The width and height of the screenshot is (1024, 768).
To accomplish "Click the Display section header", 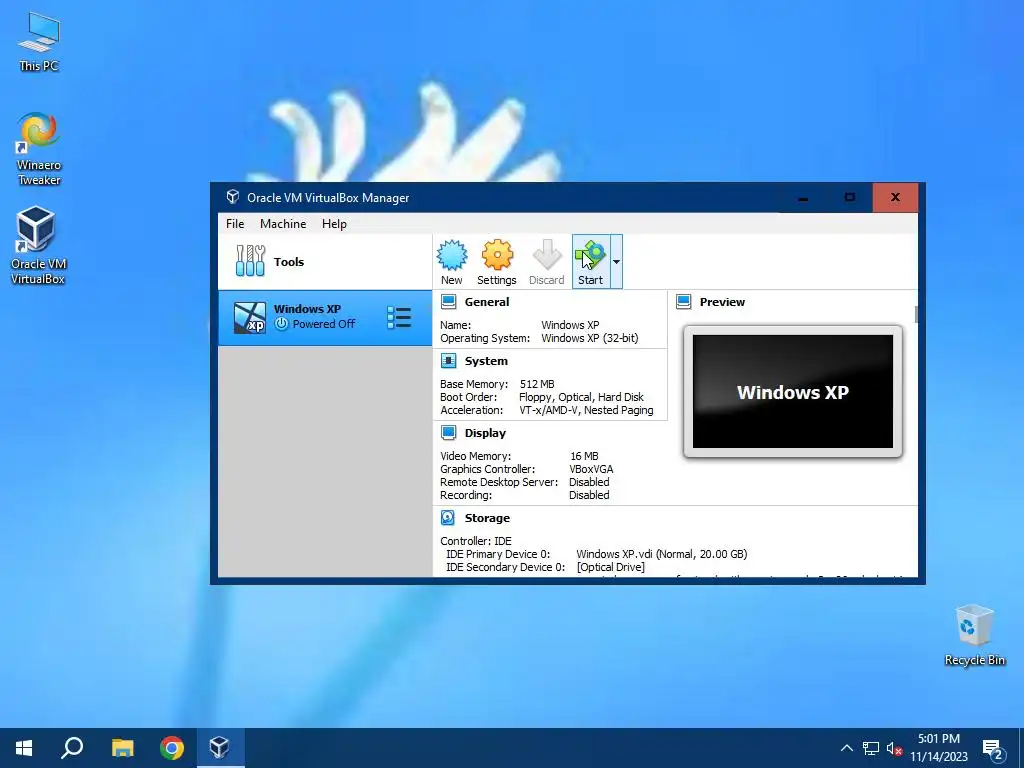I will pos(485,433).
